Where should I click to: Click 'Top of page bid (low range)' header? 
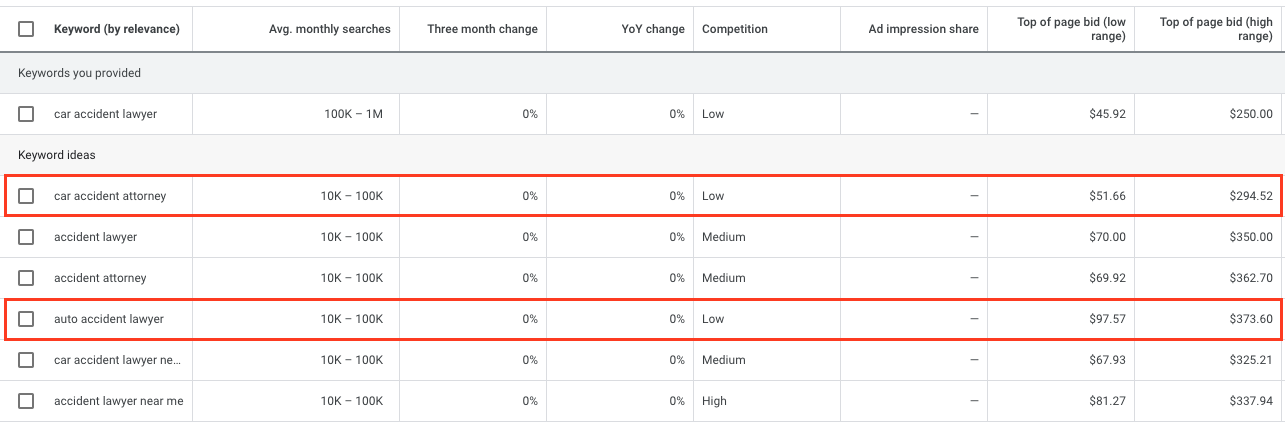1071,29
